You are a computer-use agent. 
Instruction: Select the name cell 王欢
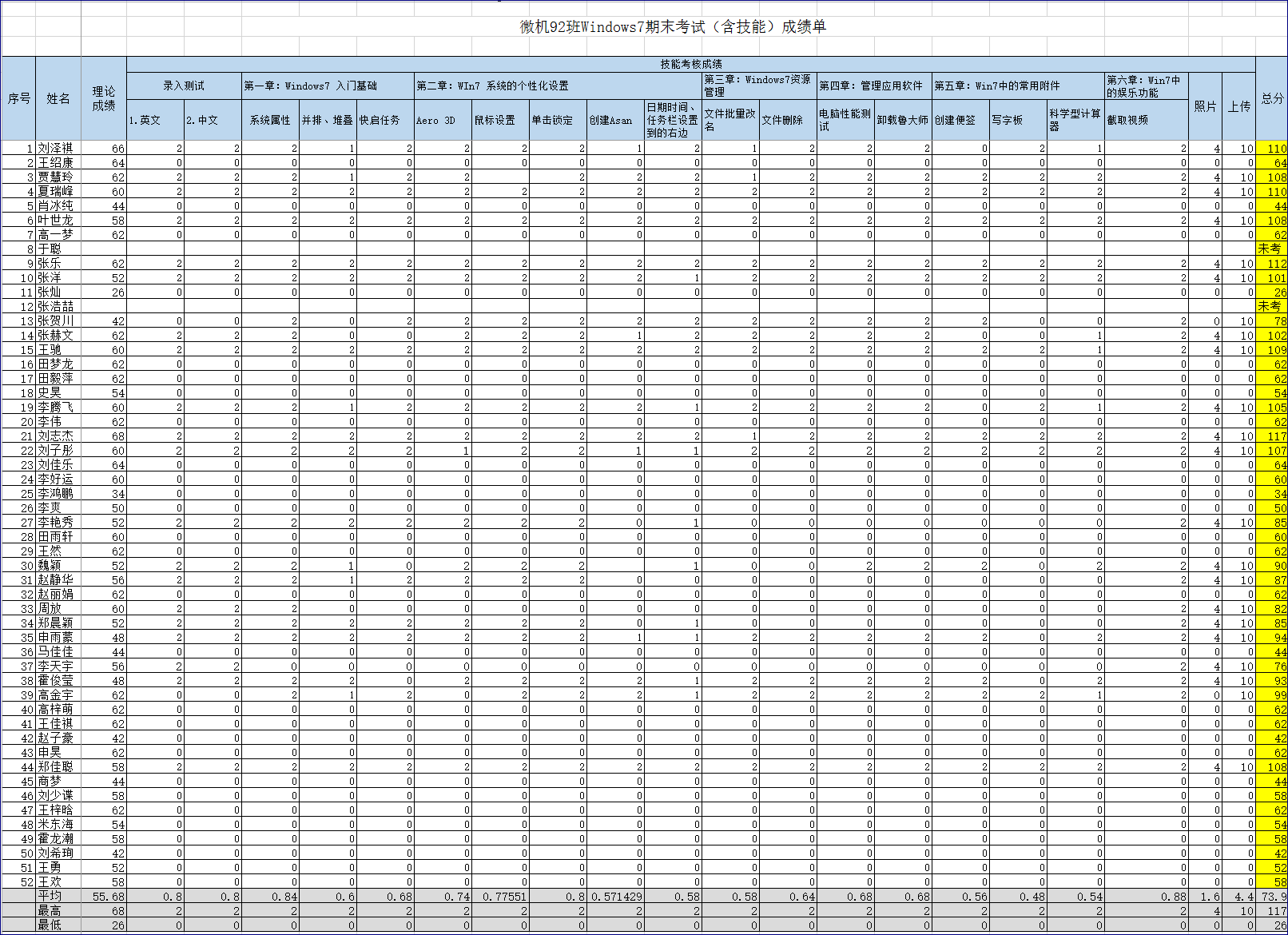[58, 882]
